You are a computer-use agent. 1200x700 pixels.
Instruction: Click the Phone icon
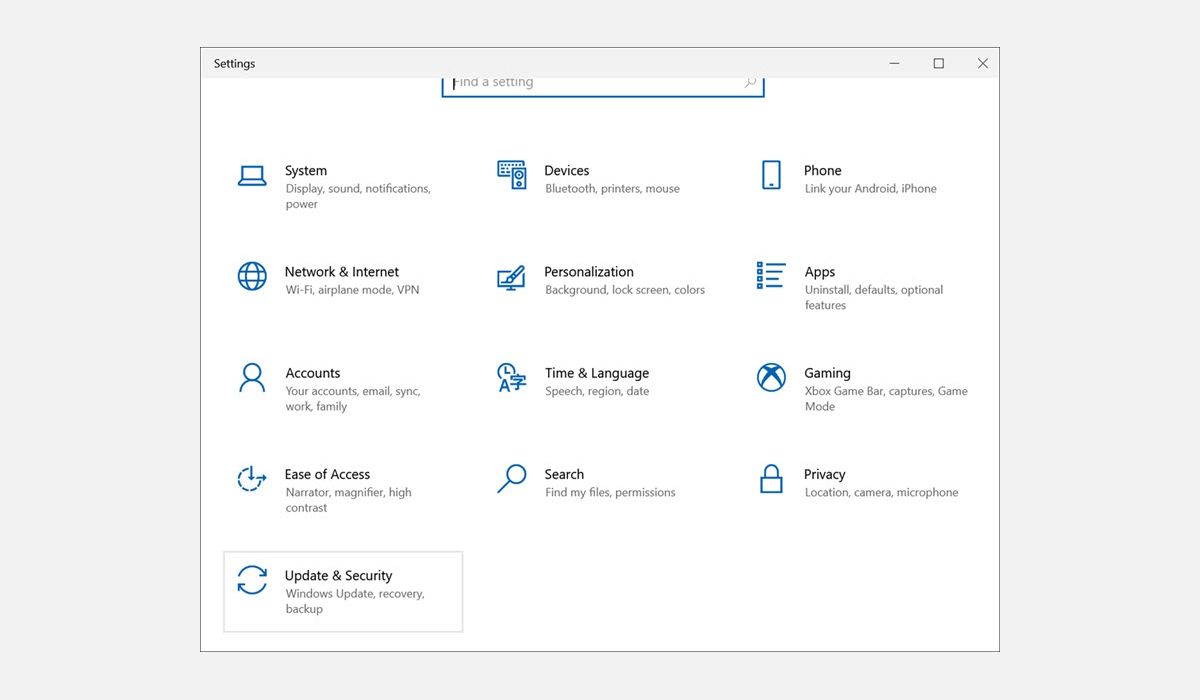pyautogui.click(x=771, y=175)
